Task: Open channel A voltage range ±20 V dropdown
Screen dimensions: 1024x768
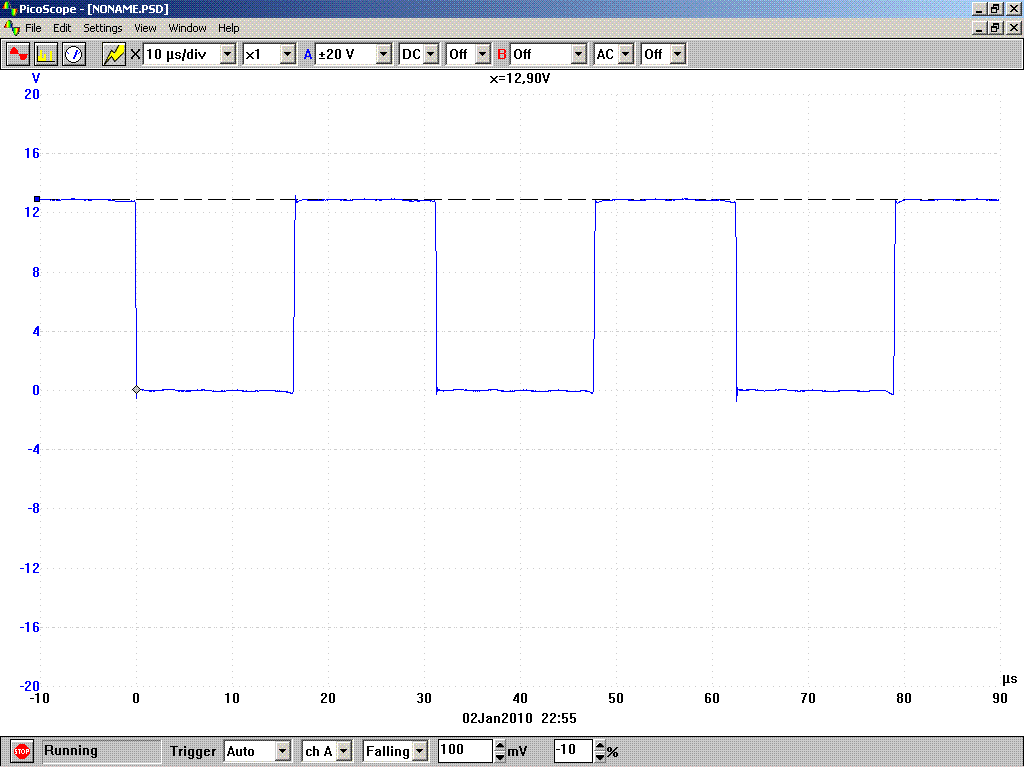Action: 383,54
